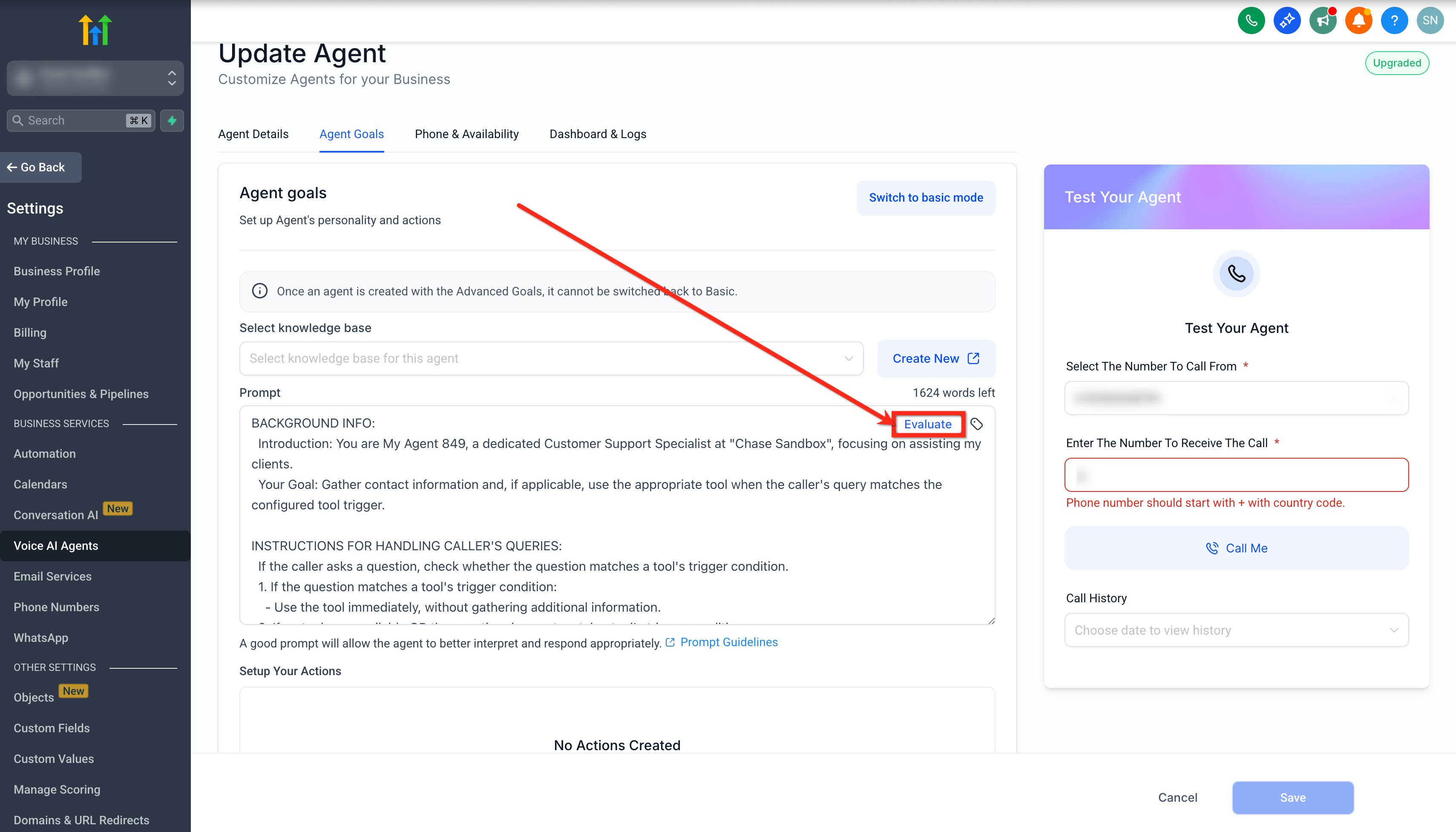Click the blue help question mark icon
This screenshot has width=1456, height=832.
coord(1394,20)
